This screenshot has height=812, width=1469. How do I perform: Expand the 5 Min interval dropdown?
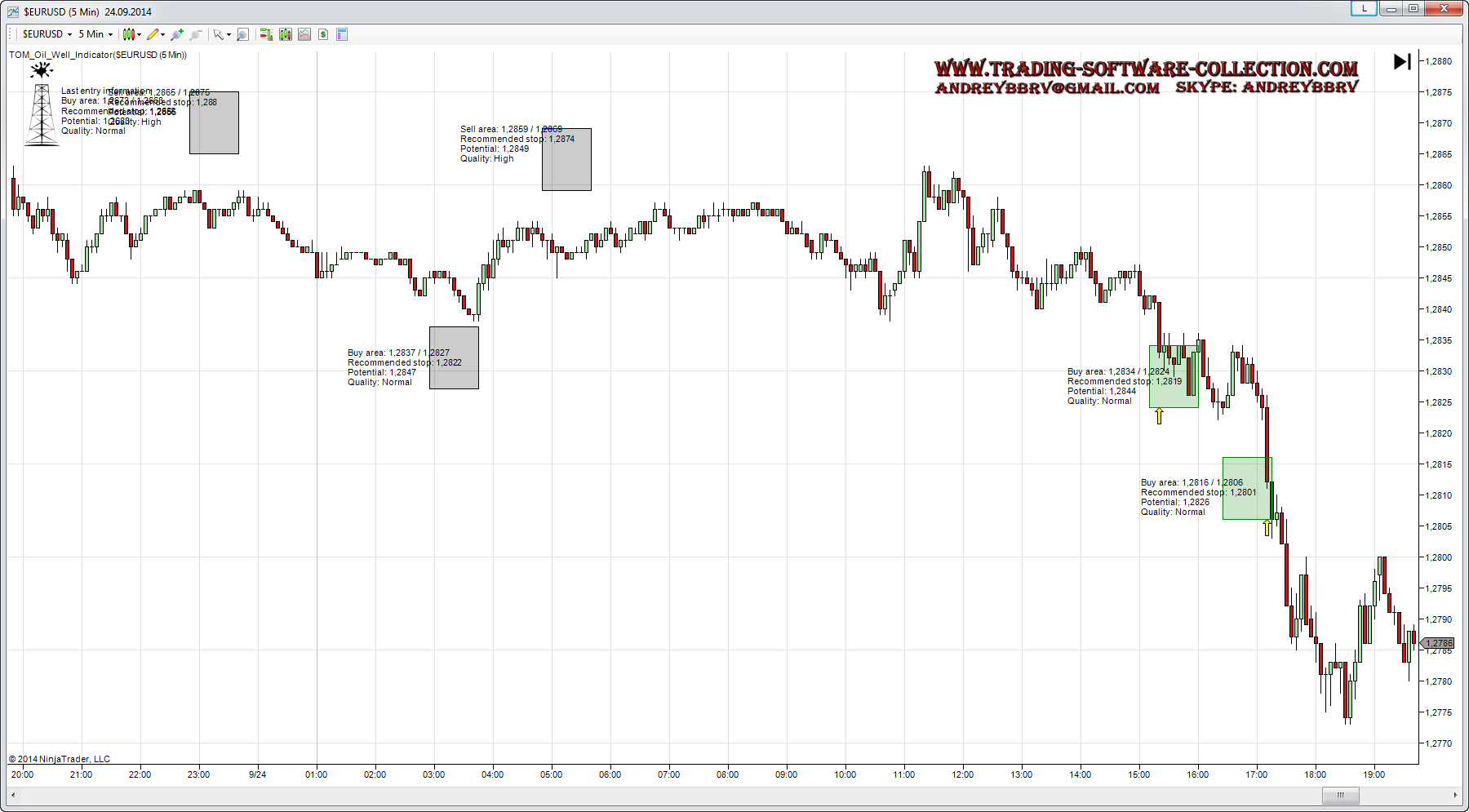pyautogui.click(x=95, y=34)
